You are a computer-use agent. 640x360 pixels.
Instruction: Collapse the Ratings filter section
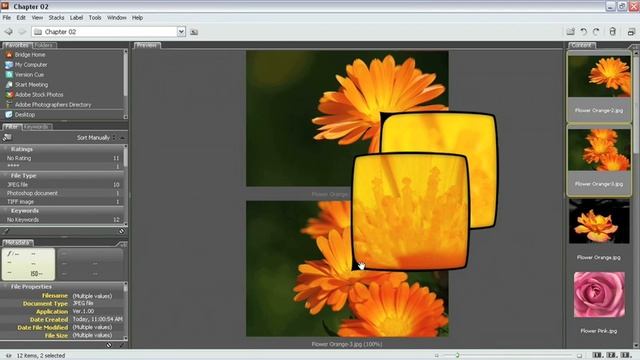6,149
